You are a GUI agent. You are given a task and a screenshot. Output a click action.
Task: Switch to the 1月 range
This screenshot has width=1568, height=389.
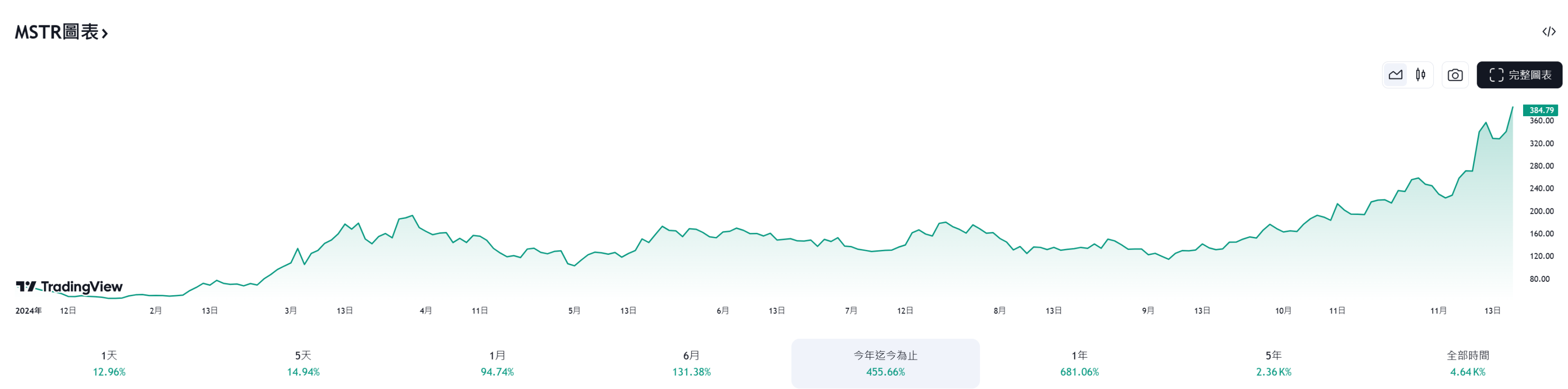coord(497,363)
